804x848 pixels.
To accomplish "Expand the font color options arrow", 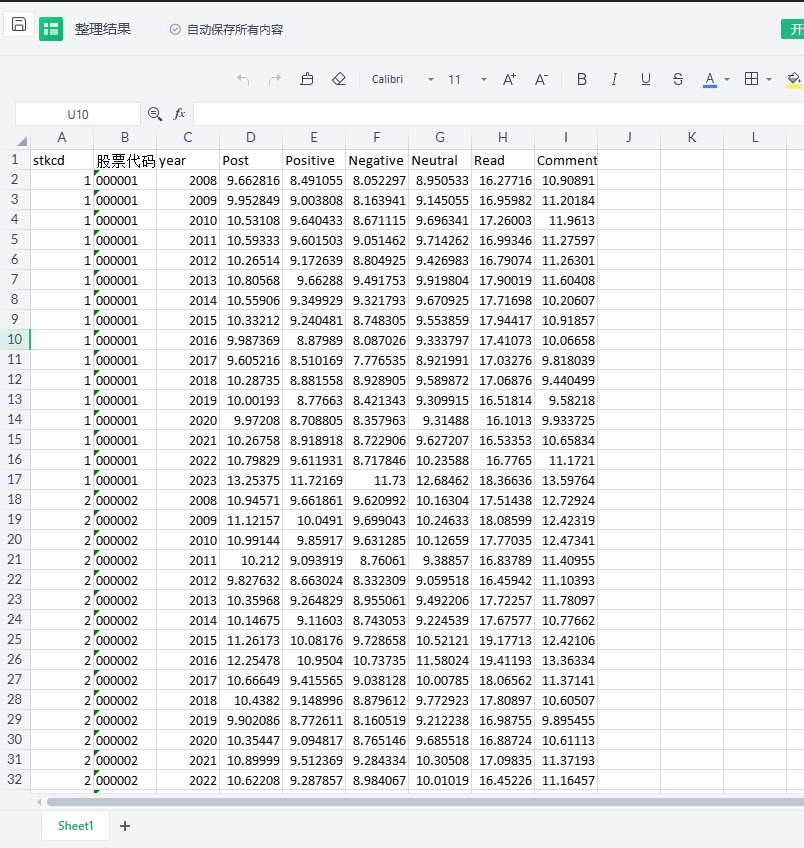I will point(727,80).
